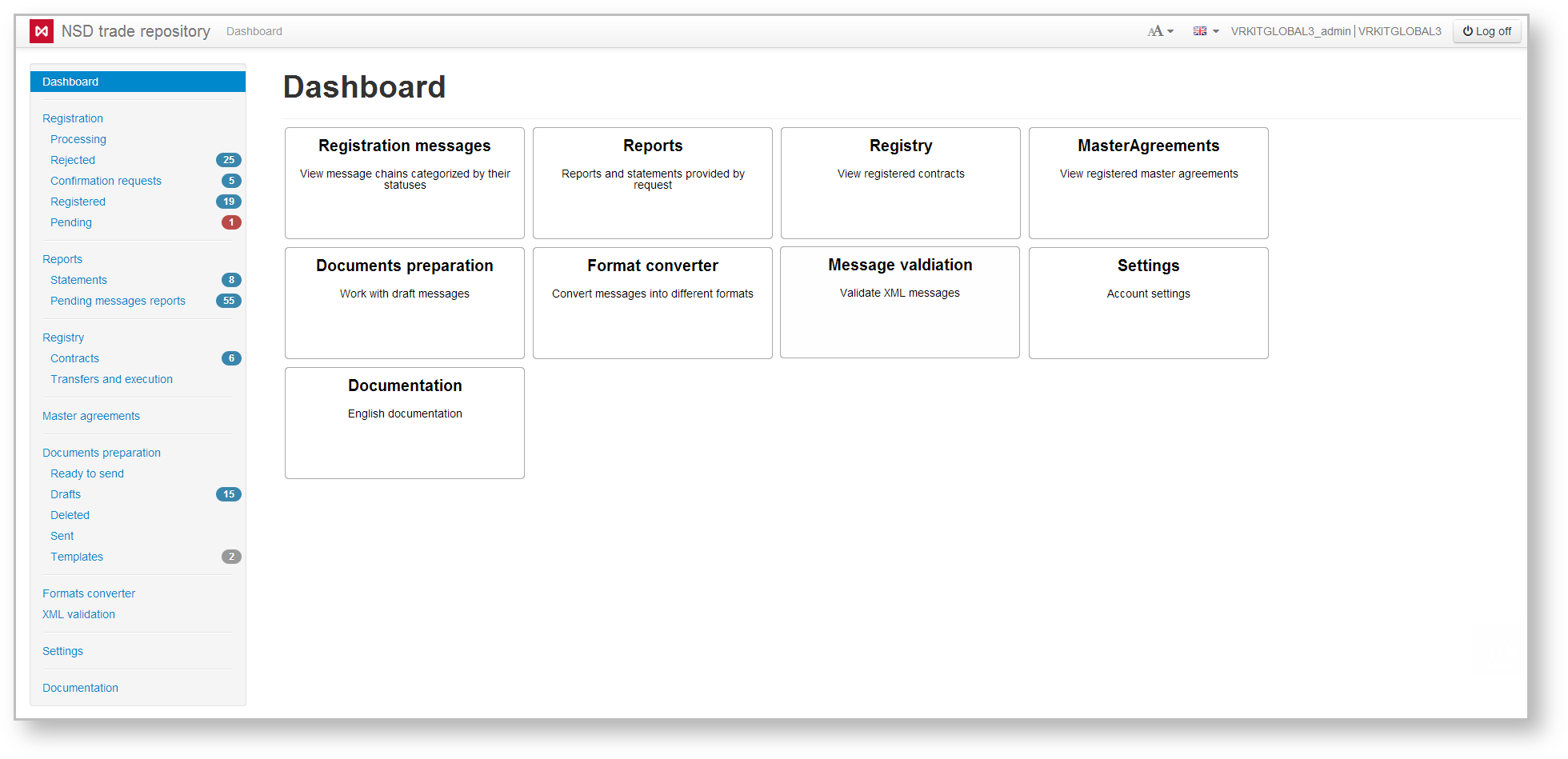Open the Reports dashboard tile
Image resolution: width=1568 pixels, height=759 pixels.
tap(653, 183)
